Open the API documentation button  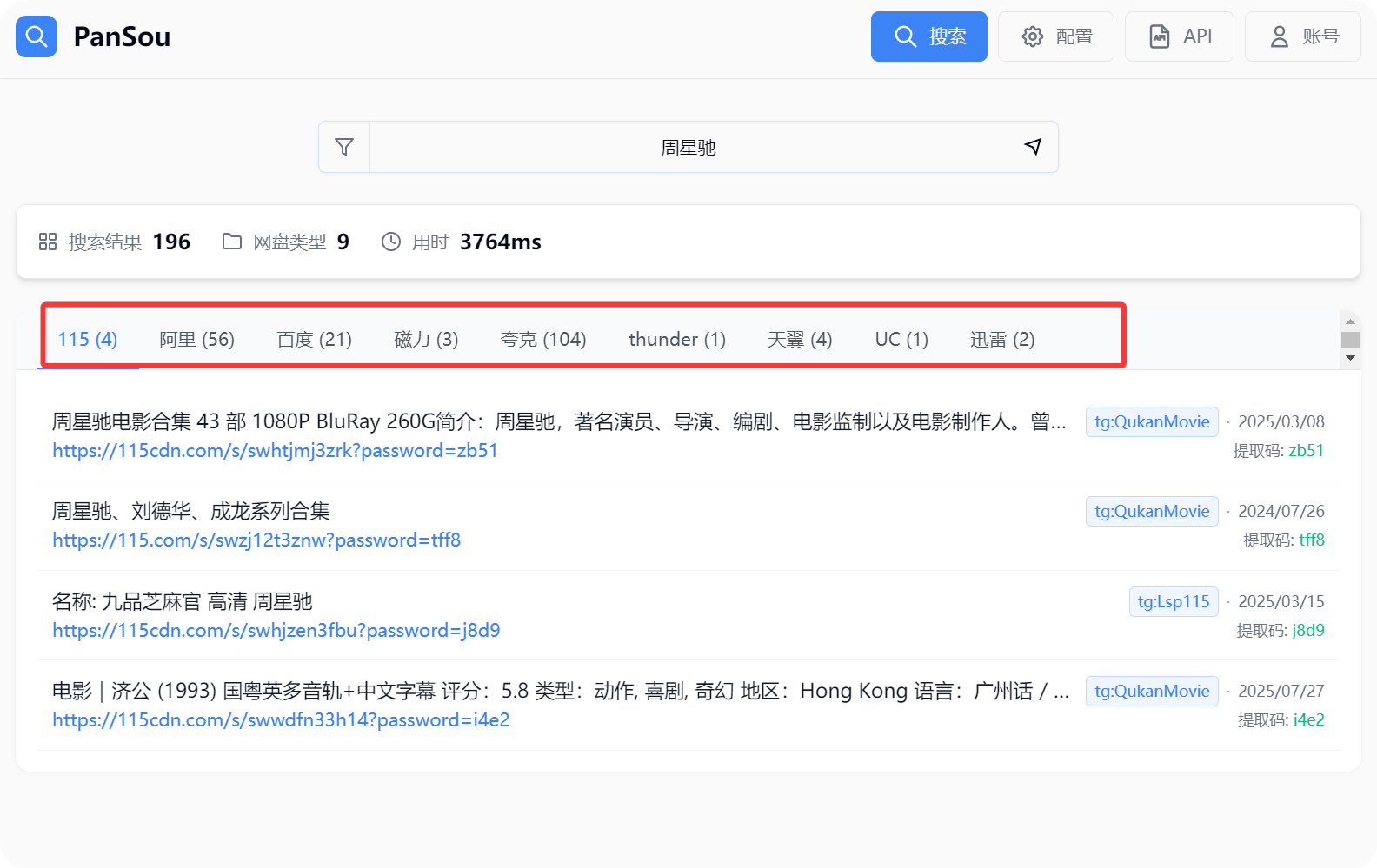pos(1179,36)
